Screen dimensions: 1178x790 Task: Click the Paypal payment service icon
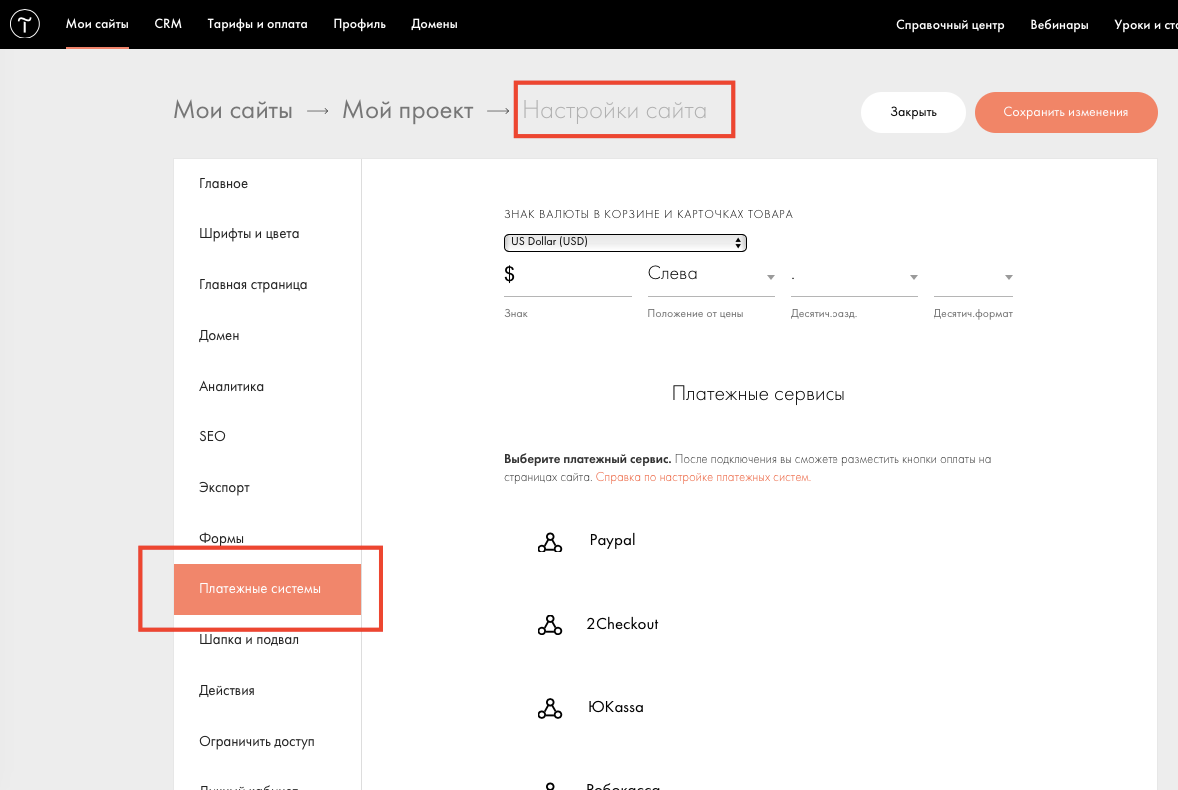550,542
